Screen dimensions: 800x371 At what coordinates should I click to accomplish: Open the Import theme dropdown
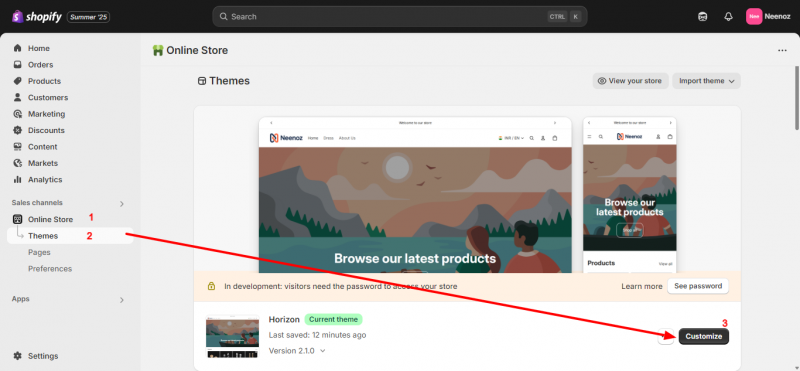tap(706, 81)
